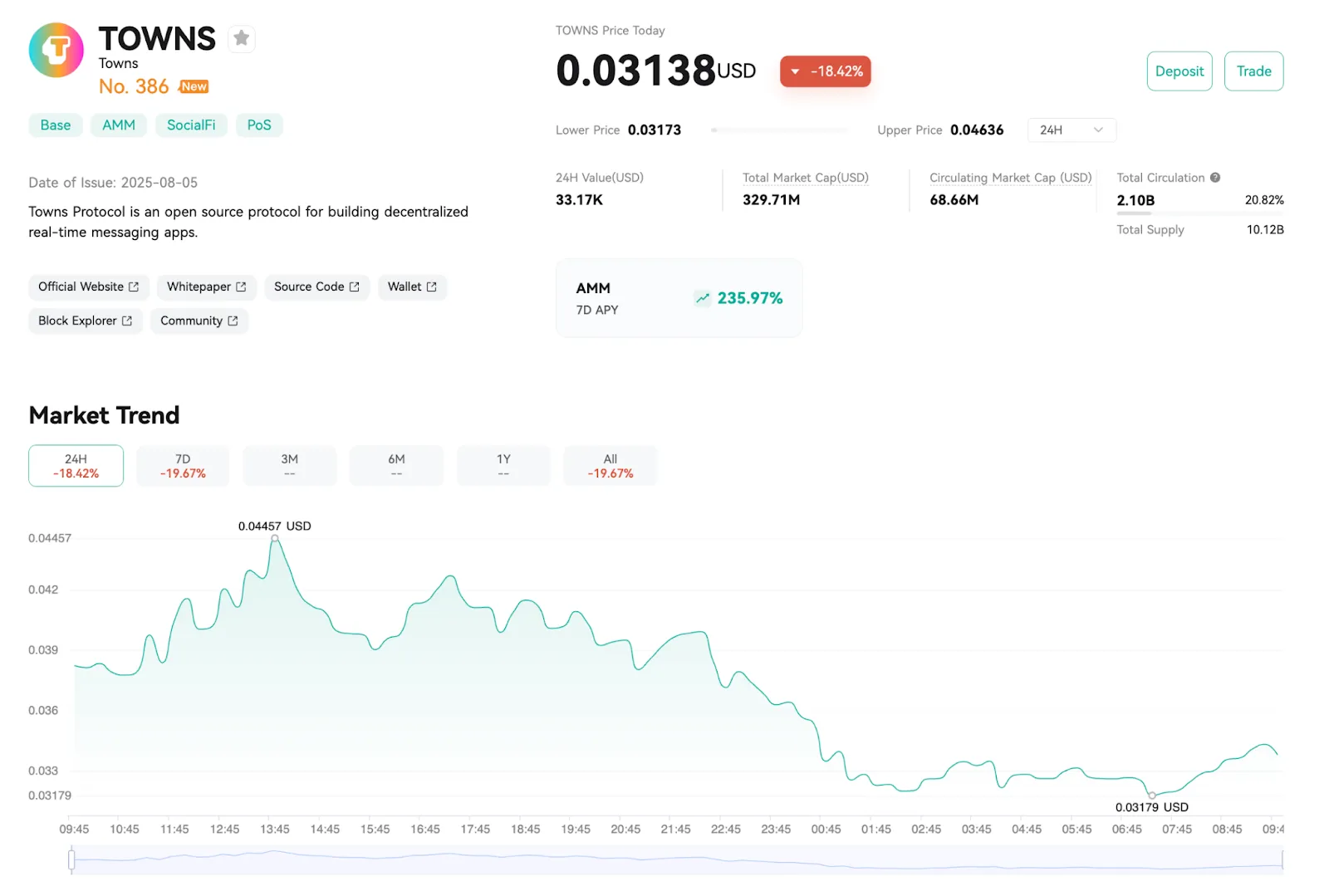1329x896 pixels.
Task: Click the external link icon on Block Explorer
Action: coord(127,321)
